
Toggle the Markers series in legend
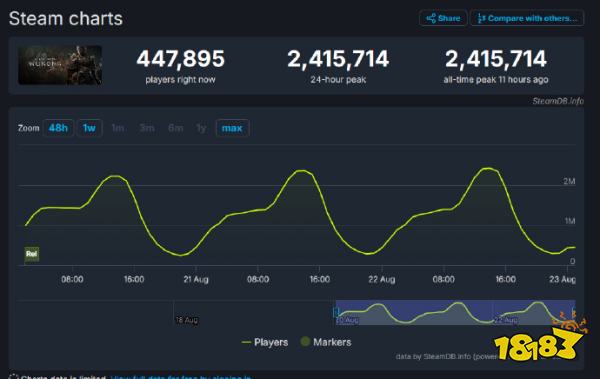[x=326, y=342]
